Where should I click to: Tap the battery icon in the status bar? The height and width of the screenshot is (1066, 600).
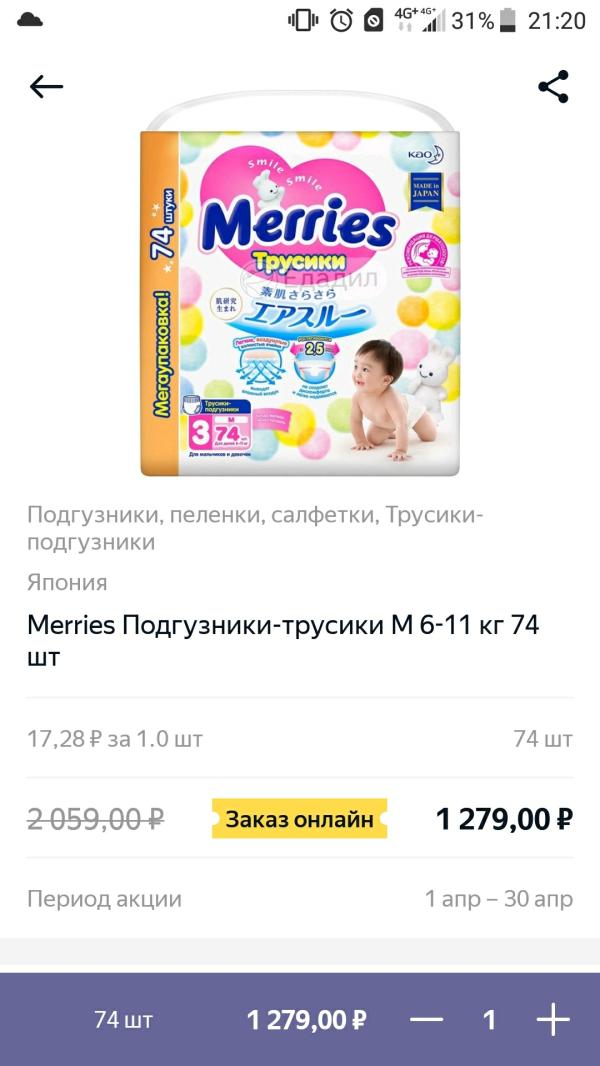(508, 20)
